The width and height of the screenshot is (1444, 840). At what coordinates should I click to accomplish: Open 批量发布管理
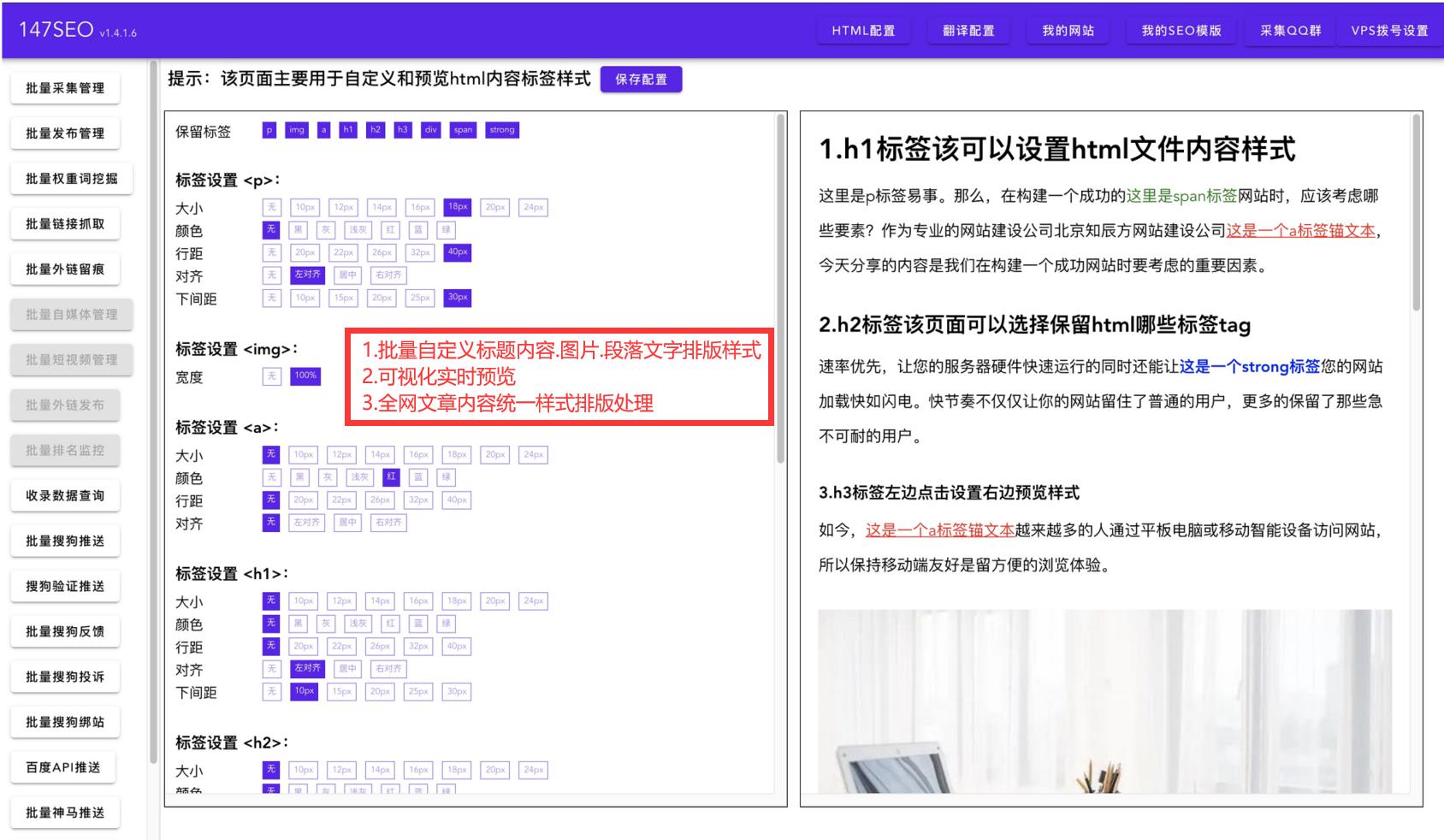coord(66,133)
